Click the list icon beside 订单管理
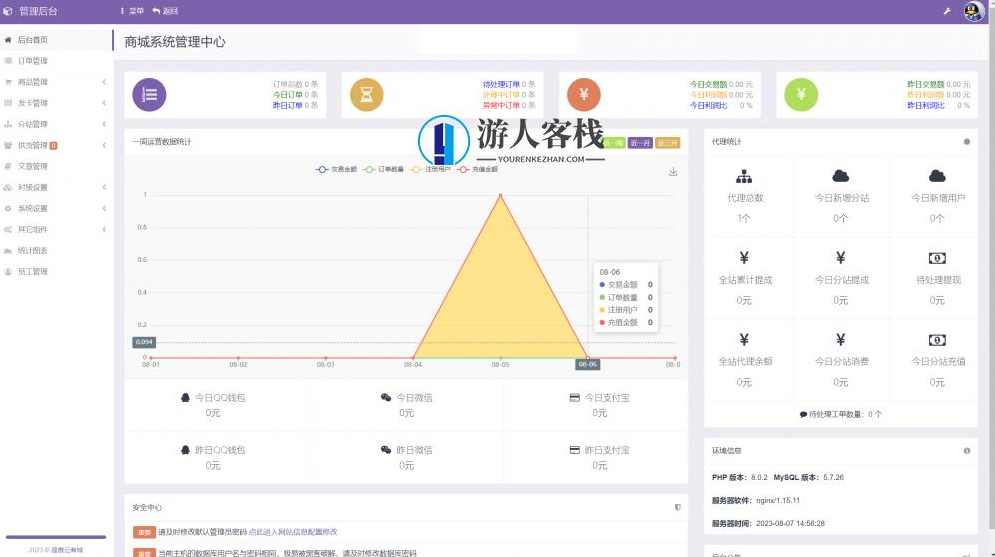Screen dimensions: 995x557 pos(8,61)
